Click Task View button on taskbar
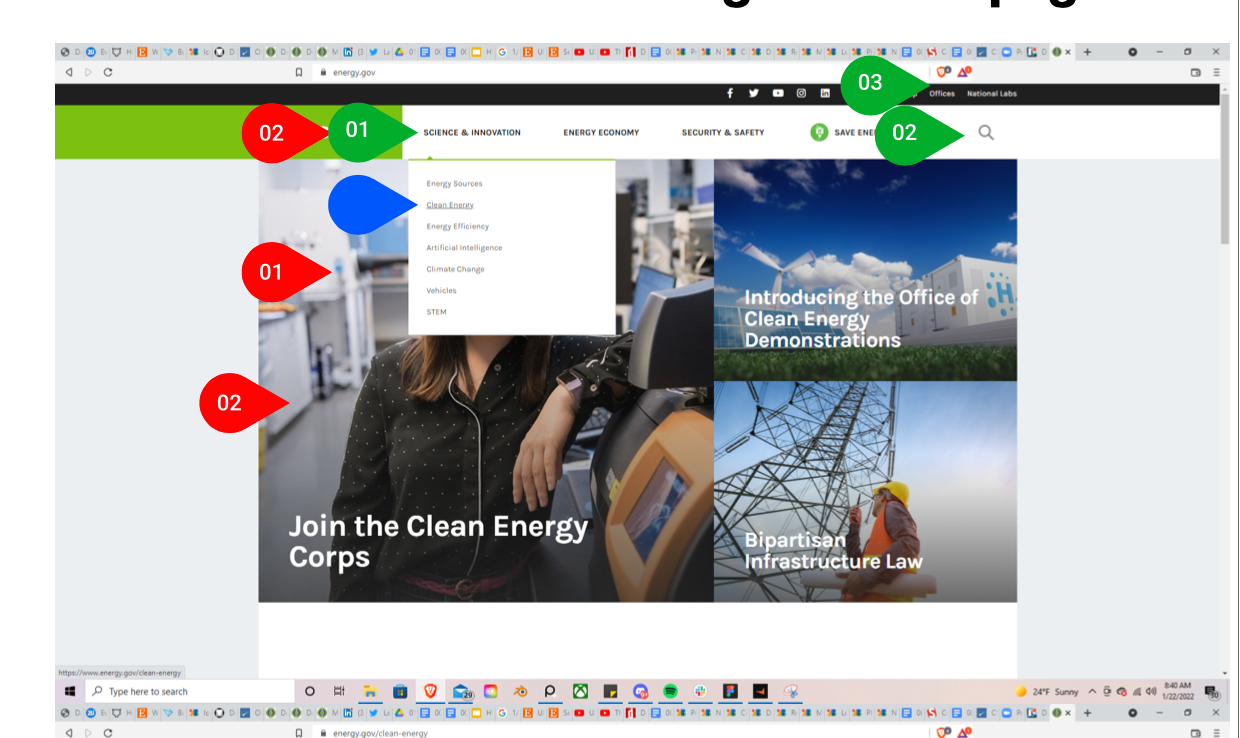1240x738 pixels. 339,691
